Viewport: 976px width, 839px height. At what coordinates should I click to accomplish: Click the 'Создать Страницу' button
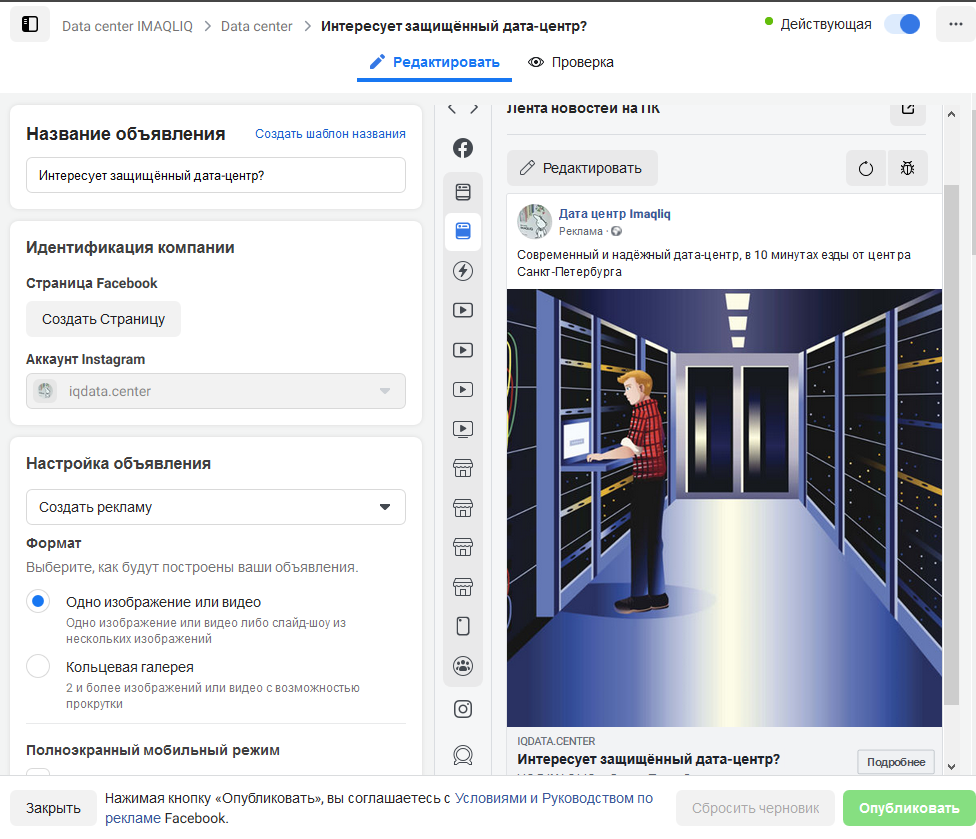(x=104, y=319)
